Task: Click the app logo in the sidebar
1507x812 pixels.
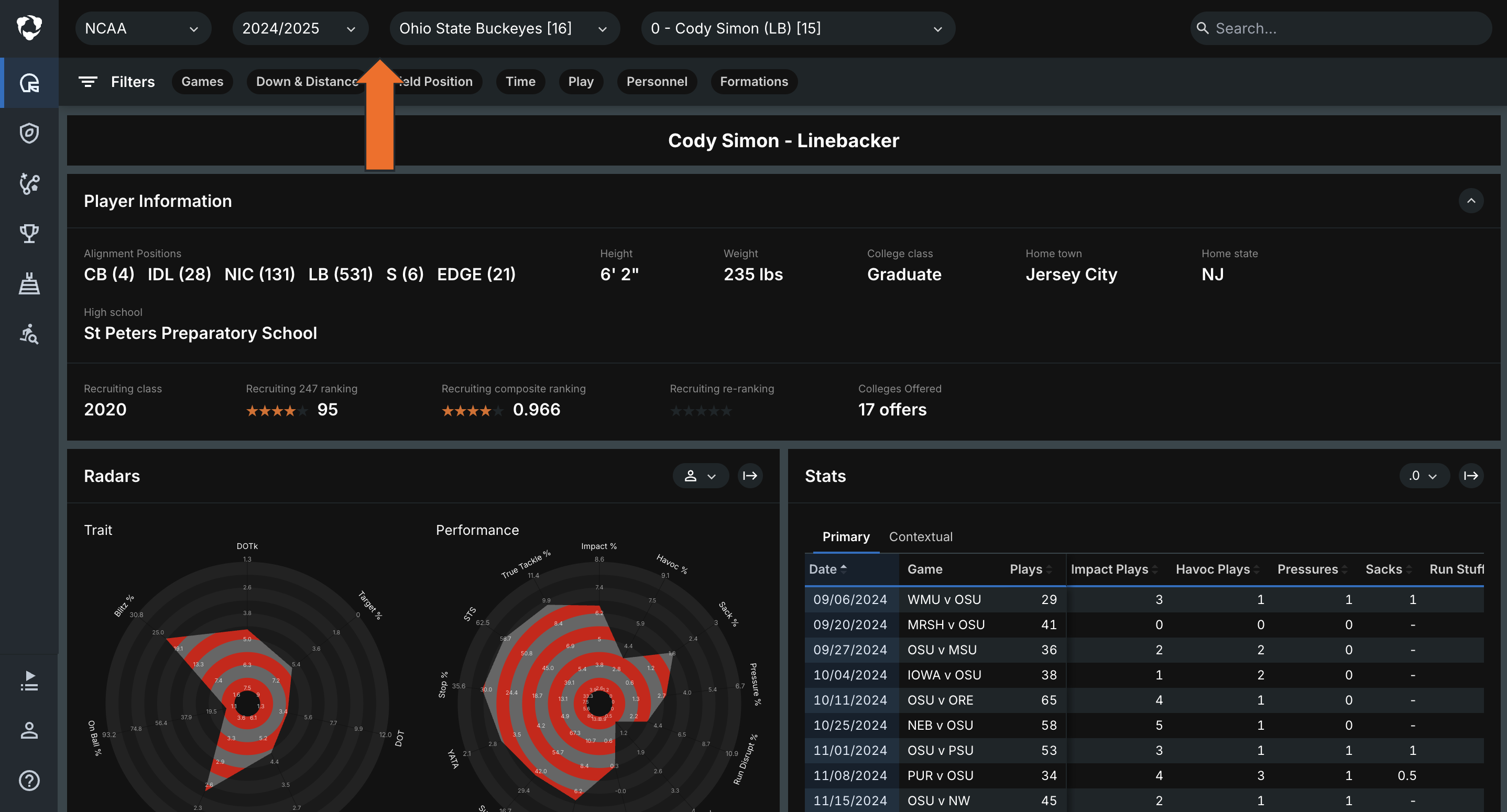Action: click(29, 27)
